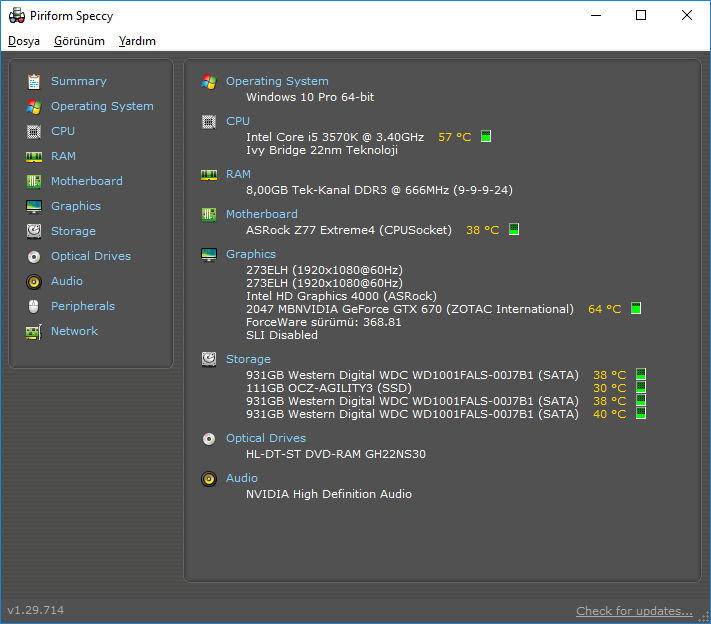Image resolution: width=711 pixels, height=624 pixels.
Task: Click the RAM icon in main panel
Action: pos(209,175)
